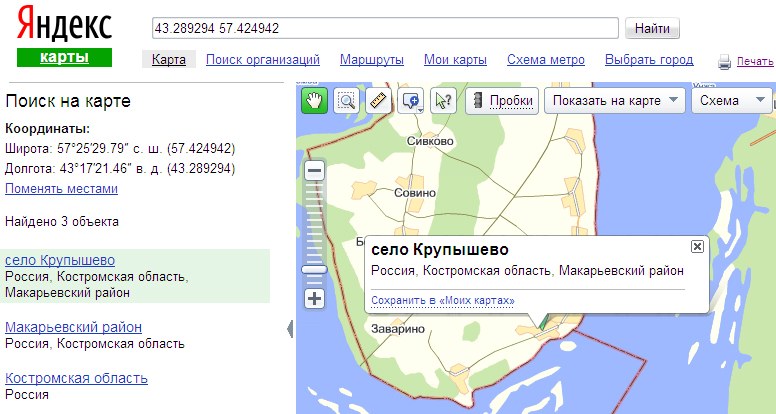
Task: Select the ruler distance tool
Action: pyautogui.click(x=378, y=100)
